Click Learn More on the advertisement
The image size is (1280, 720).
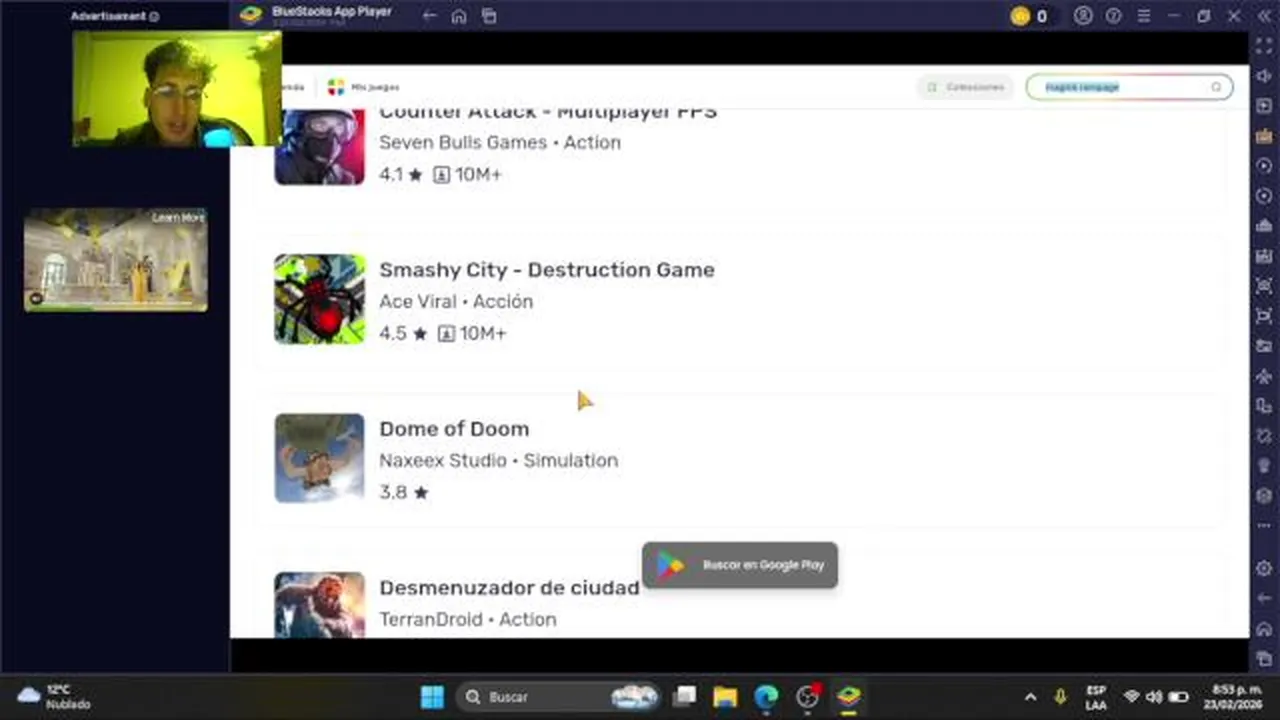[x=178, y=218]
